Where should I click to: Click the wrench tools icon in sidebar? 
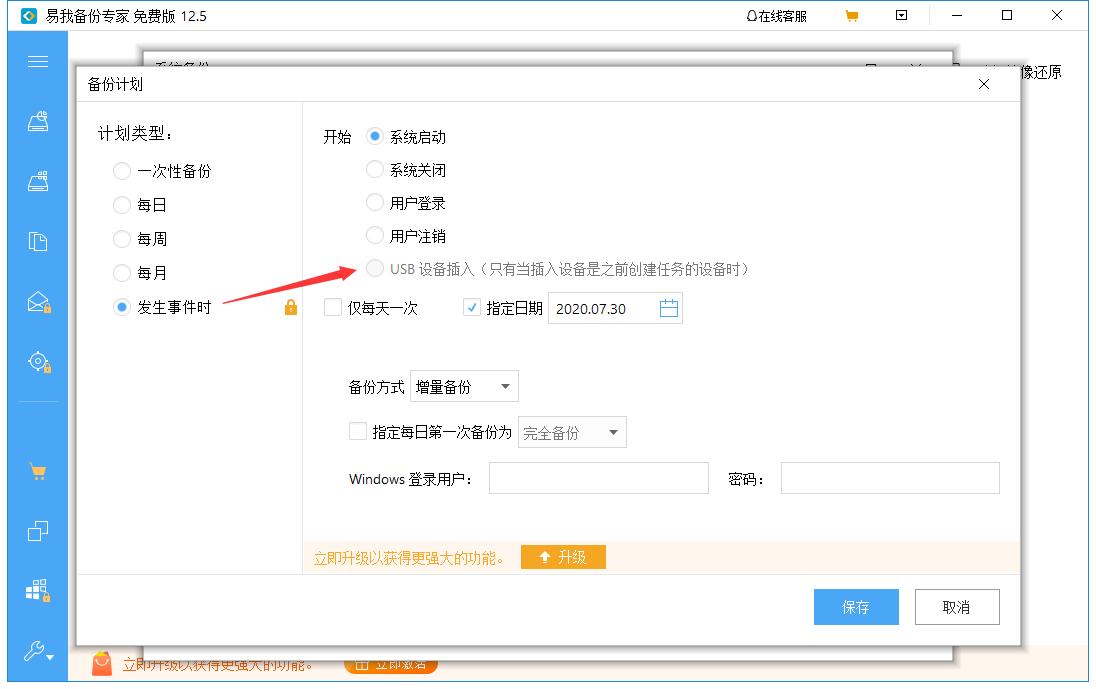(37, 649)
